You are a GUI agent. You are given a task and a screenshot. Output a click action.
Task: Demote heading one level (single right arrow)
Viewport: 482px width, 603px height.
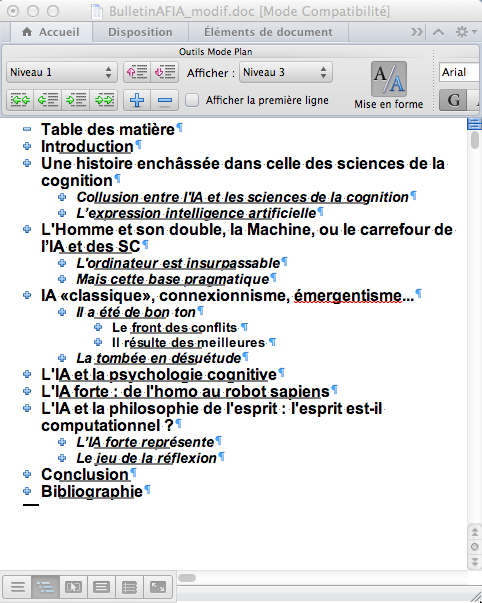tap(76, 100)
